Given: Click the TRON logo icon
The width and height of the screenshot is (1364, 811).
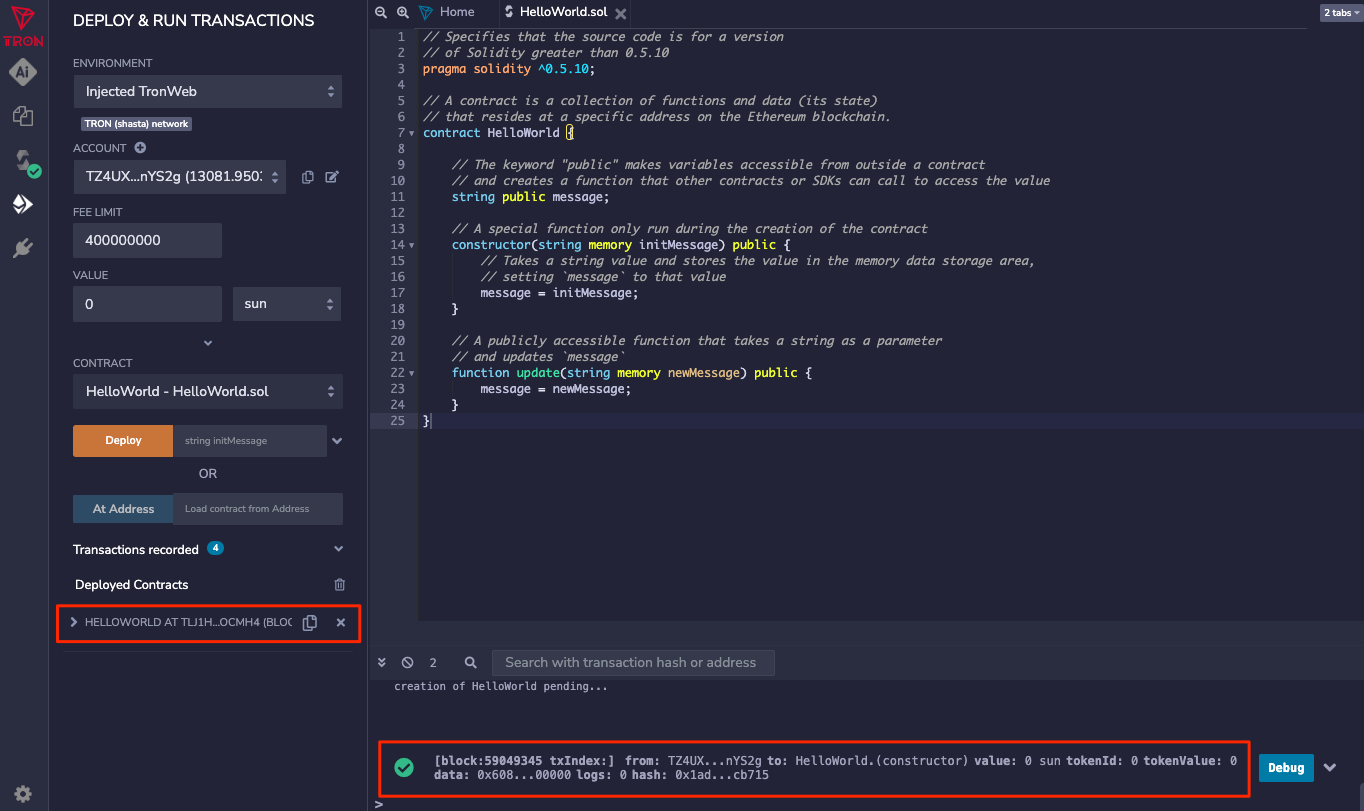Looking at the screenshot, I should pyautogui.click(x=23, y=25).
